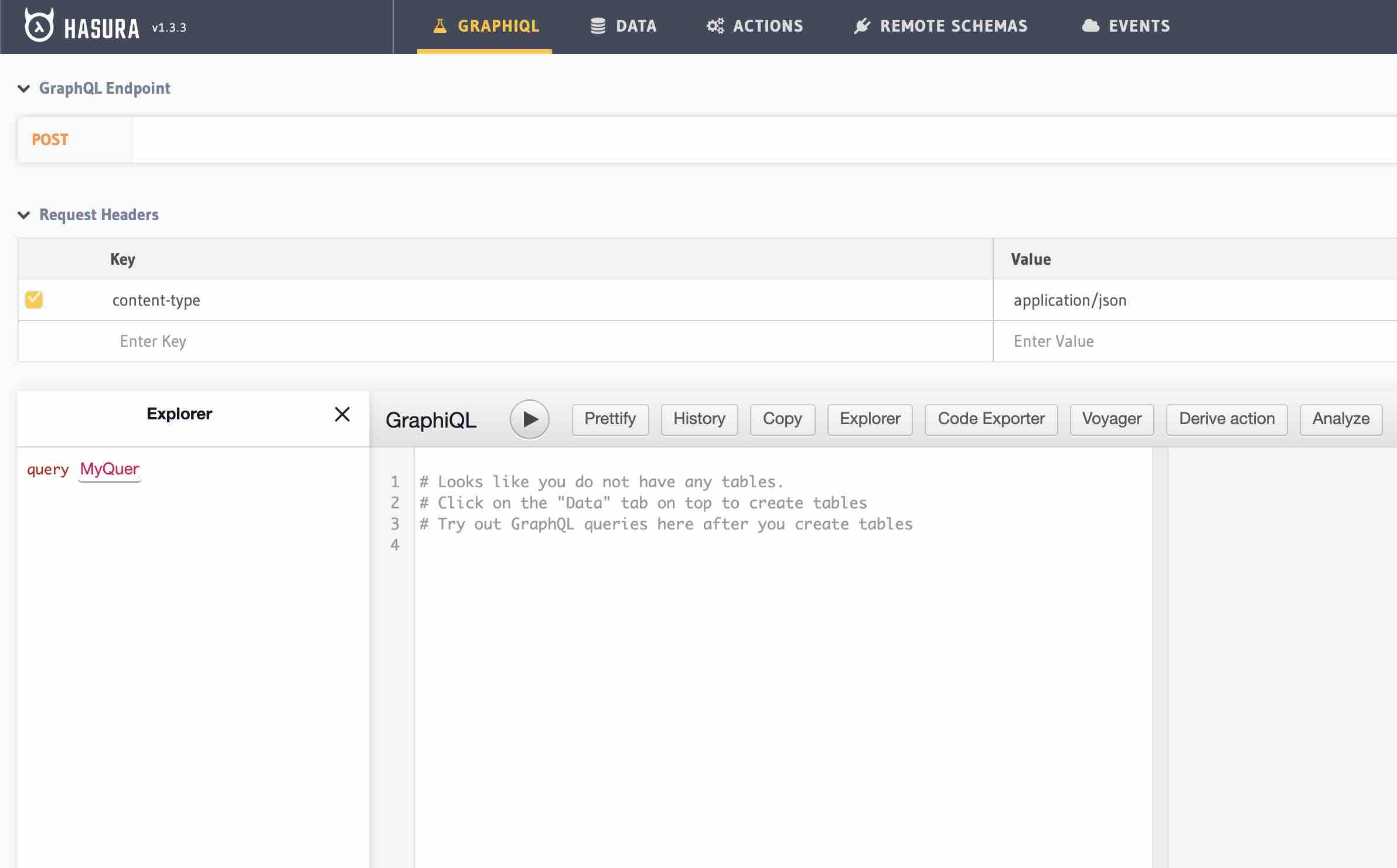Switch to the Data tab
This screenshot has width=1397, height=868.
point(623,26)
